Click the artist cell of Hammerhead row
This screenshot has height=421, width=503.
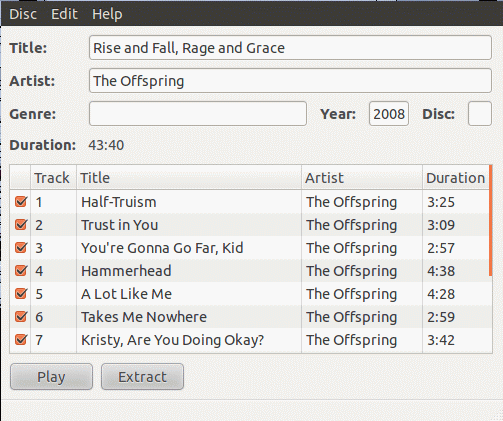click(362, 271)
